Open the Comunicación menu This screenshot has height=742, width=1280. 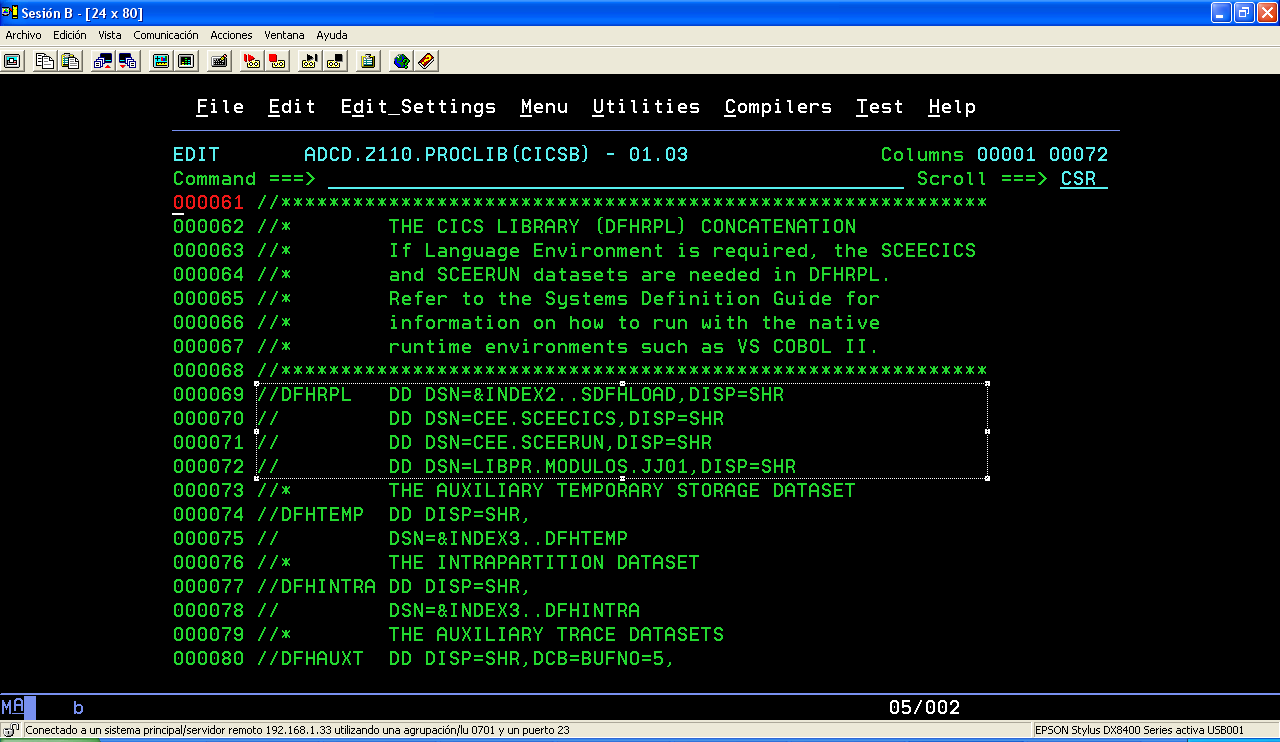tap(165, 34)
